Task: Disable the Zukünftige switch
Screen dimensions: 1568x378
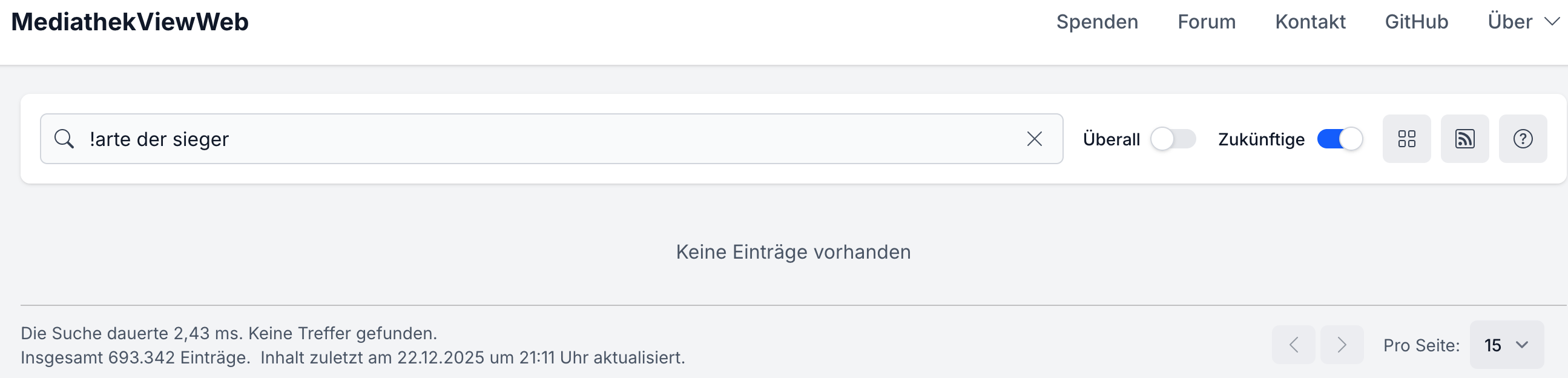Action: (1339, 139)
